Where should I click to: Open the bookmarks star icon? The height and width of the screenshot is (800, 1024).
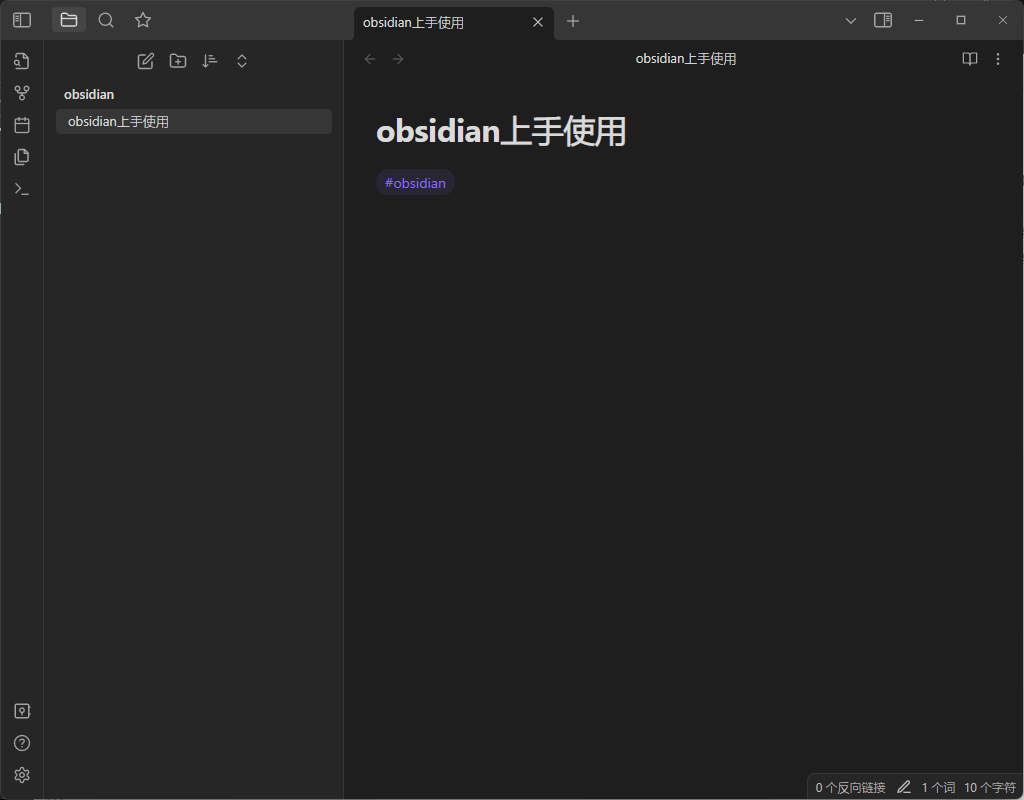coord(143,20)
